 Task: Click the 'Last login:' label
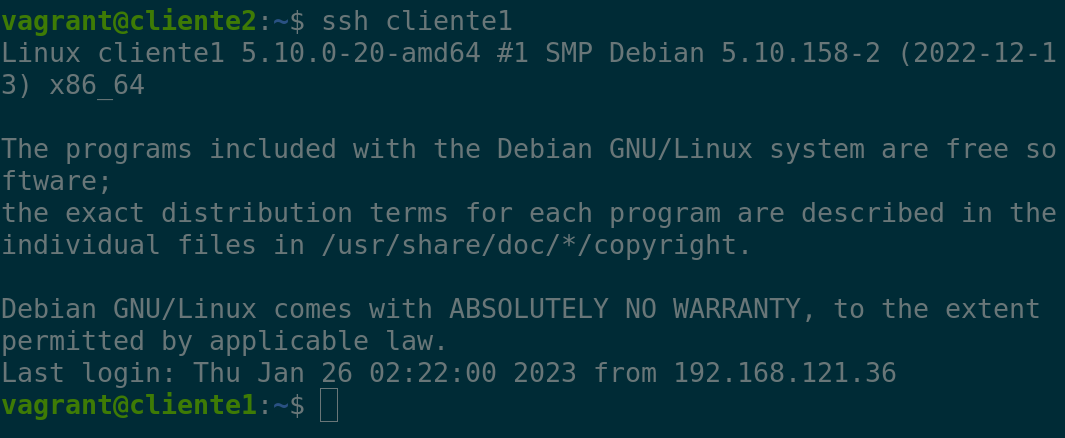pyautogui.click(x=89, y=374)
